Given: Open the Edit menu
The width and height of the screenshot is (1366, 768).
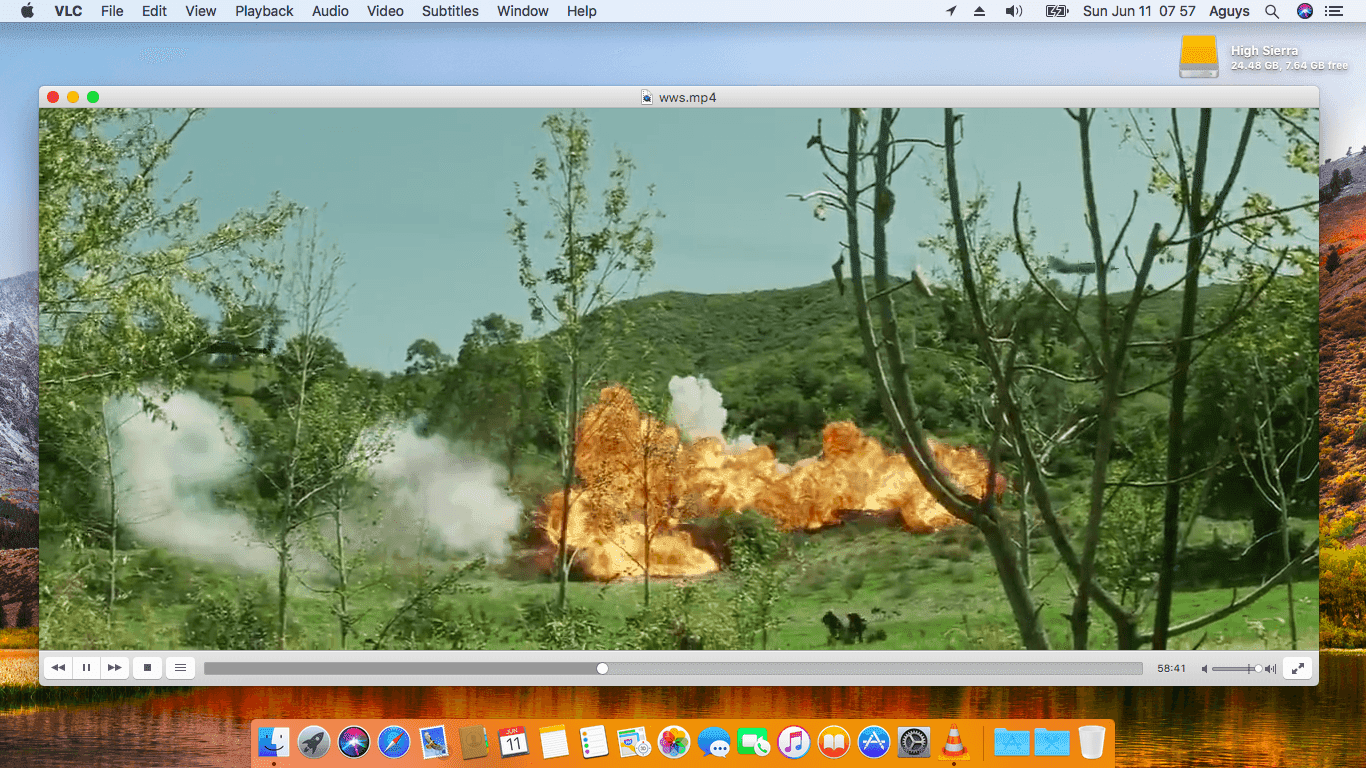Looking at the screenshot, I should [x=154, y=11].
